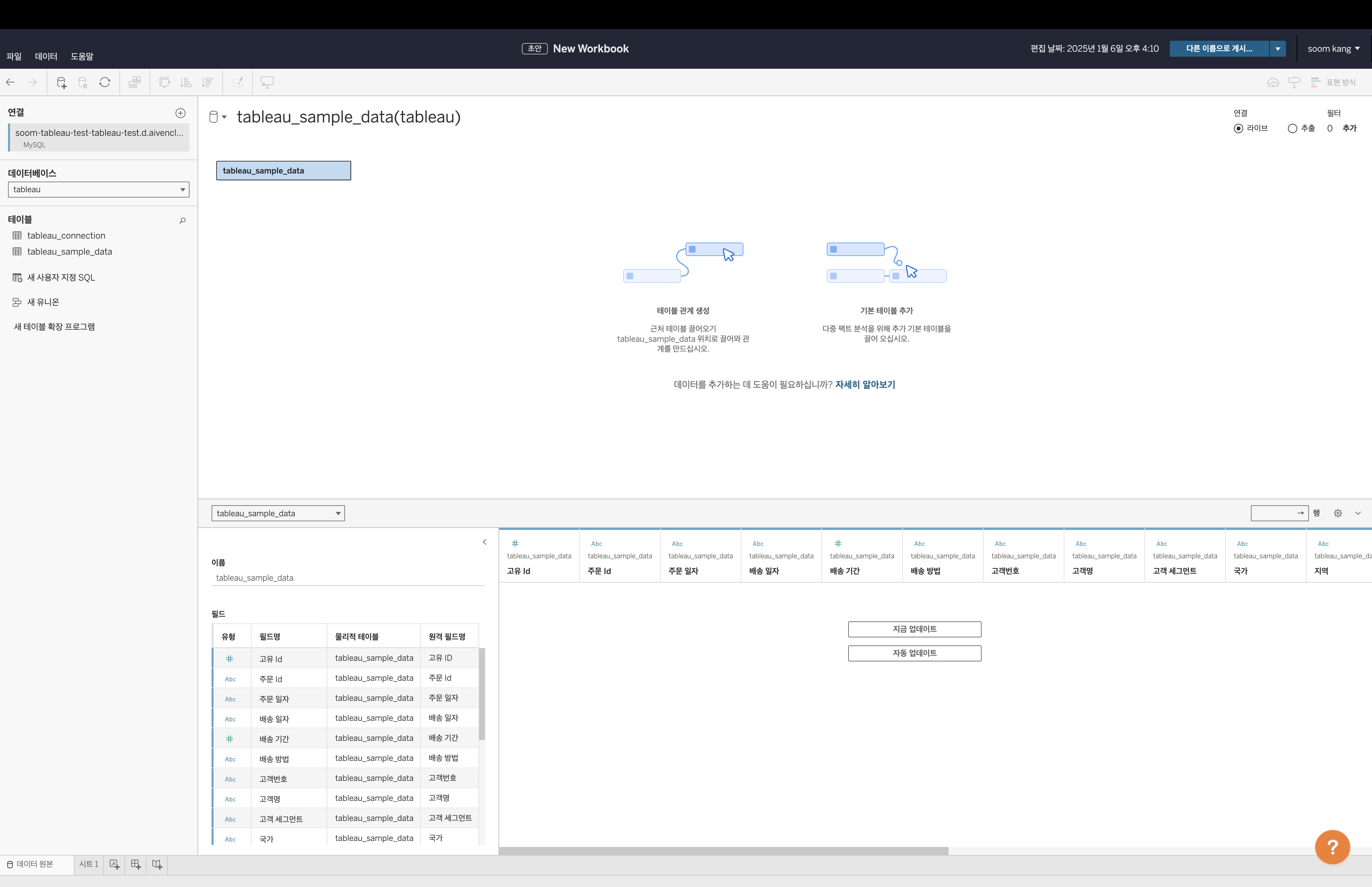Screen dimensions: 1372x887
Task: Click 추가 to add a filter
Action: tap(1350, 128)
